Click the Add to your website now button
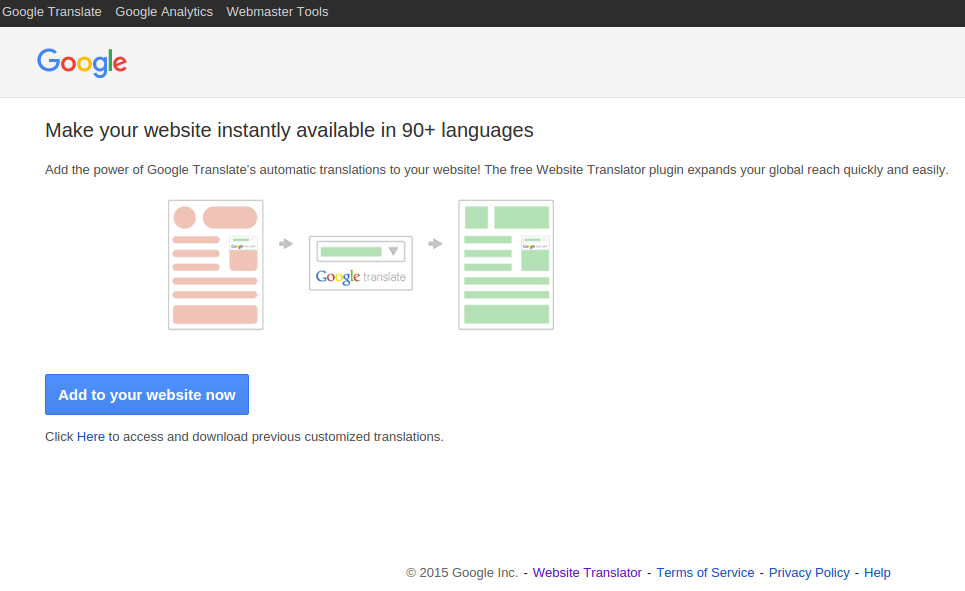The image size is (965, 591). click(x=146, y=395)
